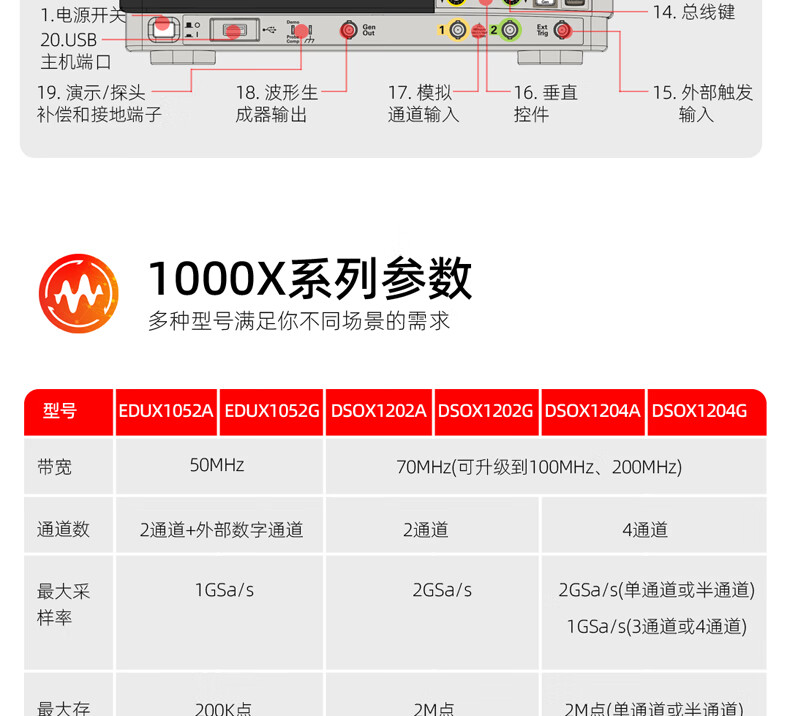This screenshot has height=716, width=790.
Task: Click the USB host port on the panel
Action: click(x=233, y=31)
